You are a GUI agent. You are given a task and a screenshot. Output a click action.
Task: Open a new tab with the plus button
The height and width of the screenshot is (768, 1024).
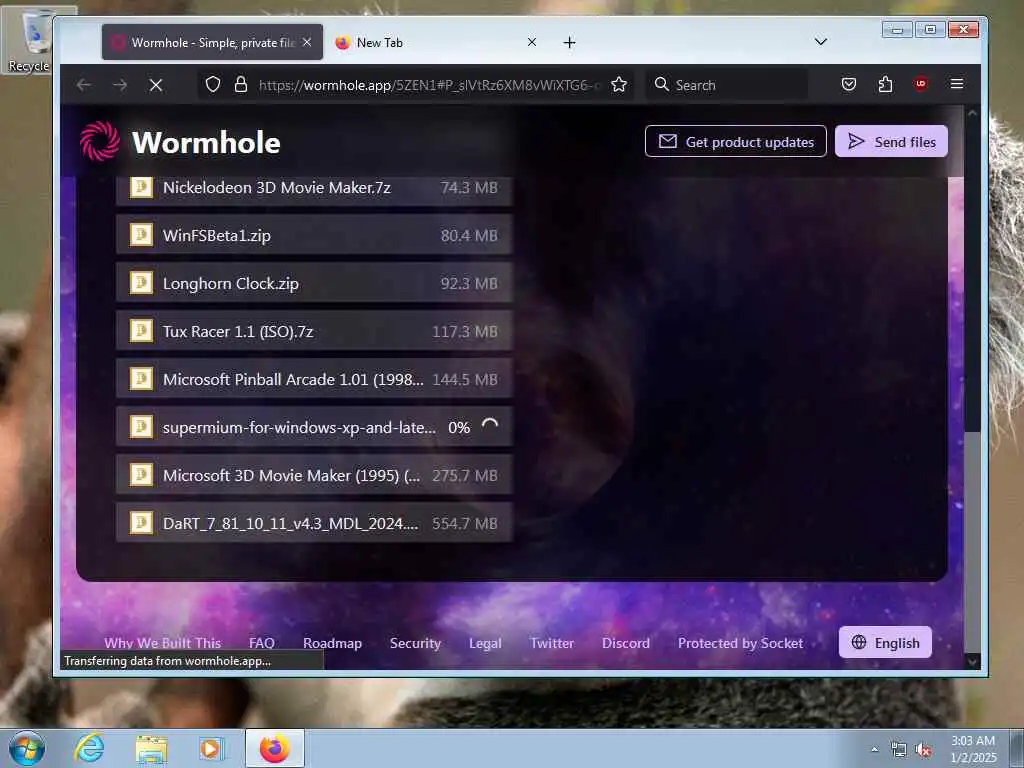pyautogui.click(x=569, y=42)
